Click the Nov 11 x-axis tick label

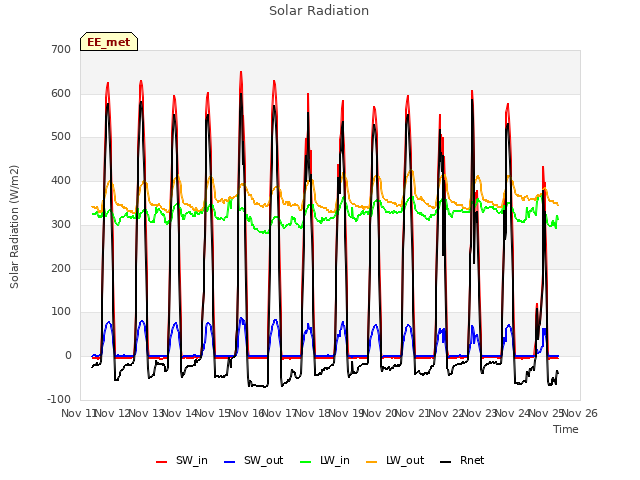pos(78,413)
